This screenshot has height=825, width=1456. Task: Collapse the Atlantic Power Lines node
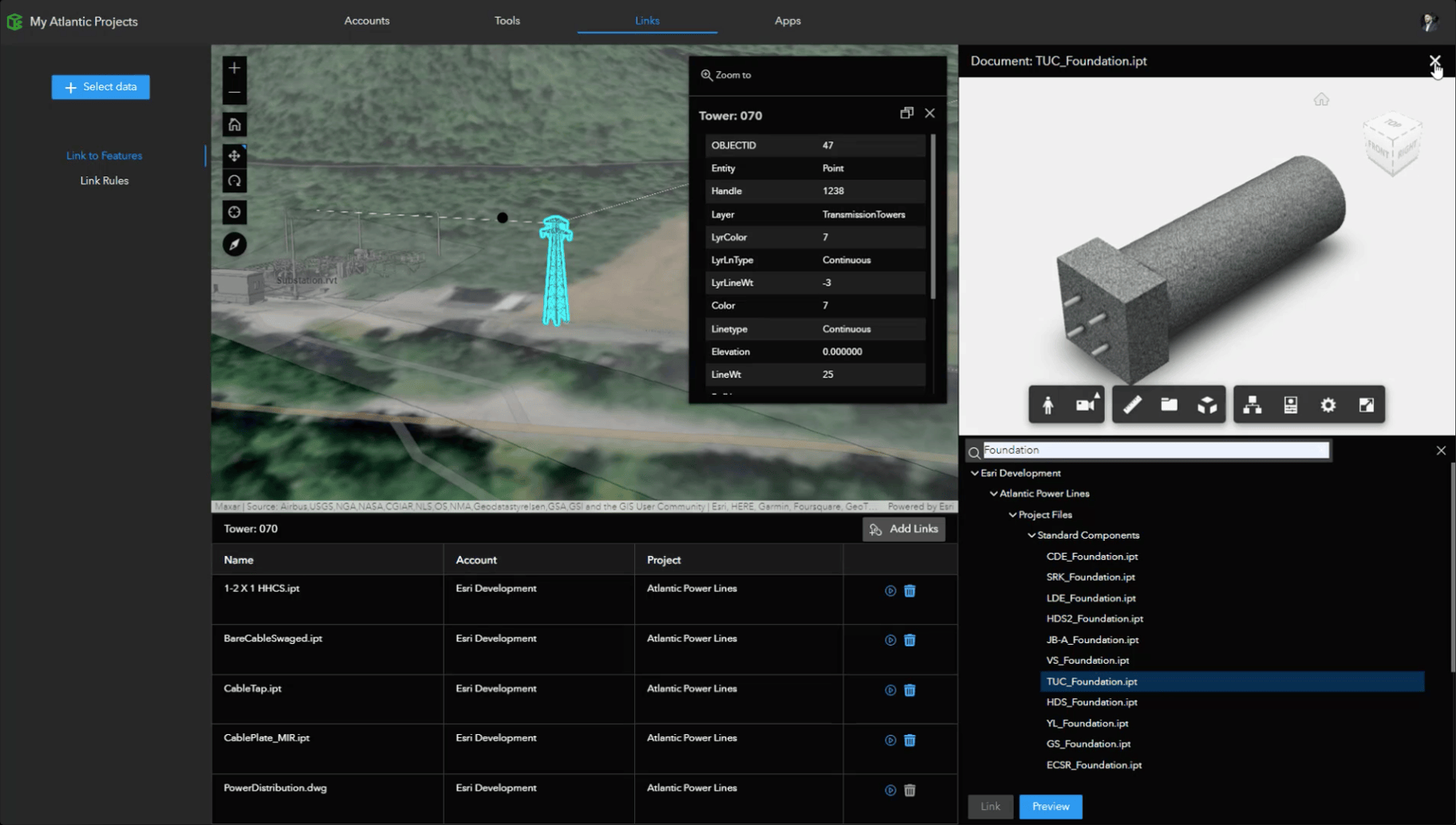click(x=993, y=493)
